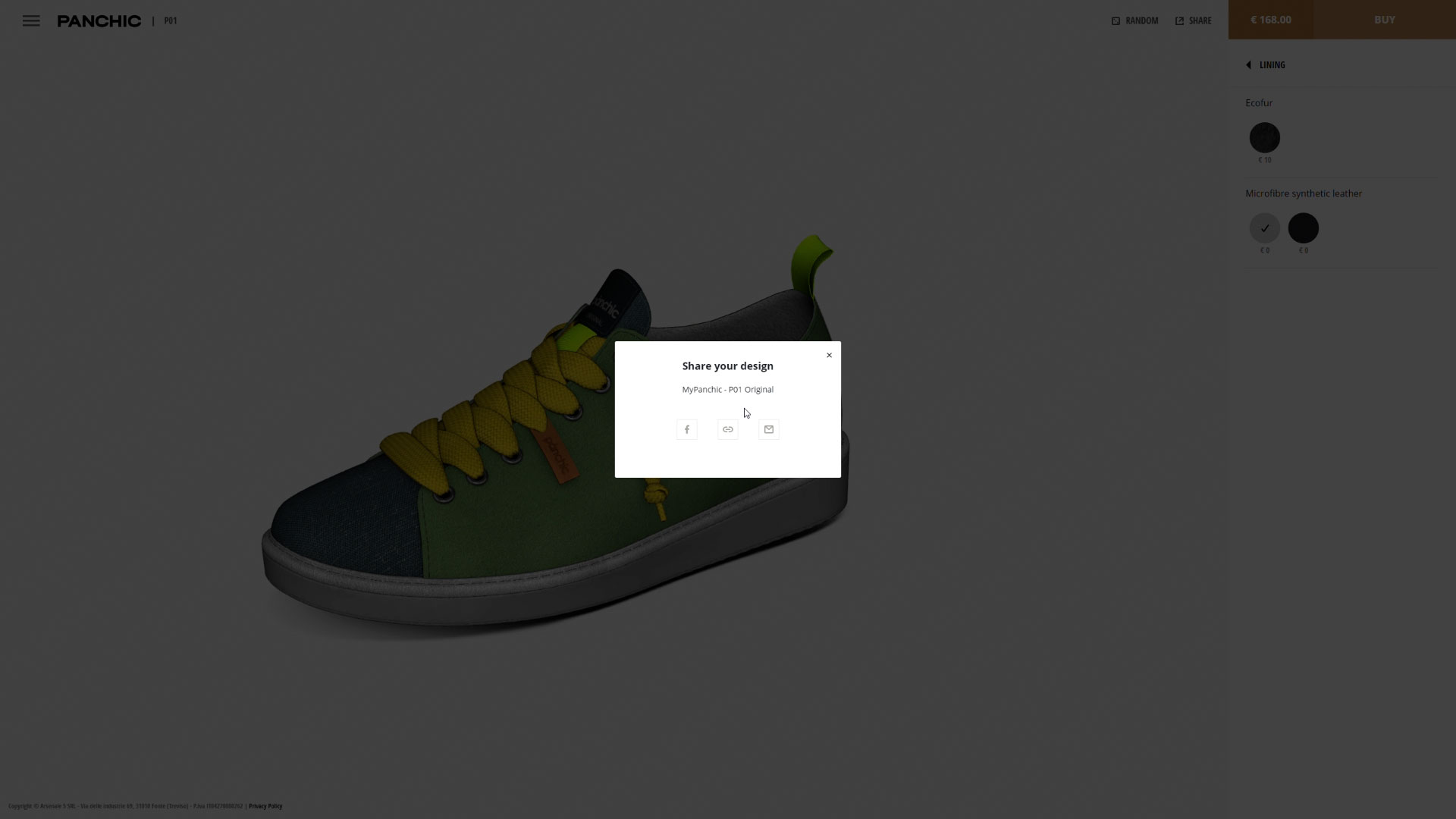Viewport: 1456px width, 819px height.
Task: Select the P01 model label
Action: tap(171, 21)
